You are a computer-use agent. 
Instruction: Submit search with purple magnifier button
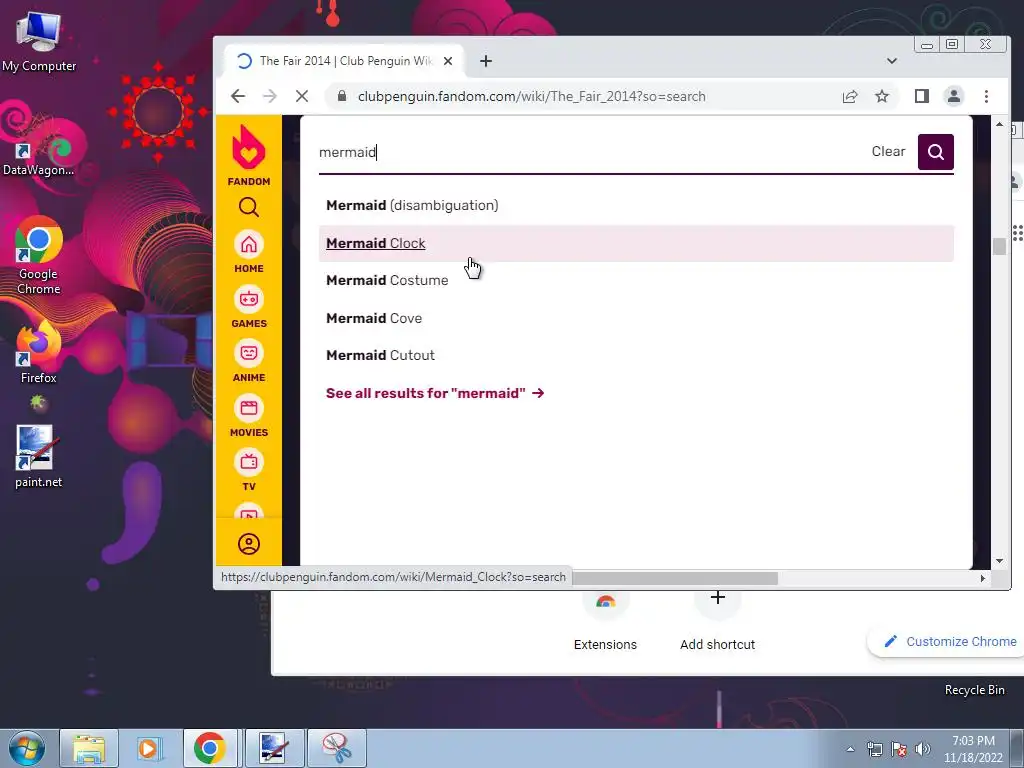coord(936,152)
